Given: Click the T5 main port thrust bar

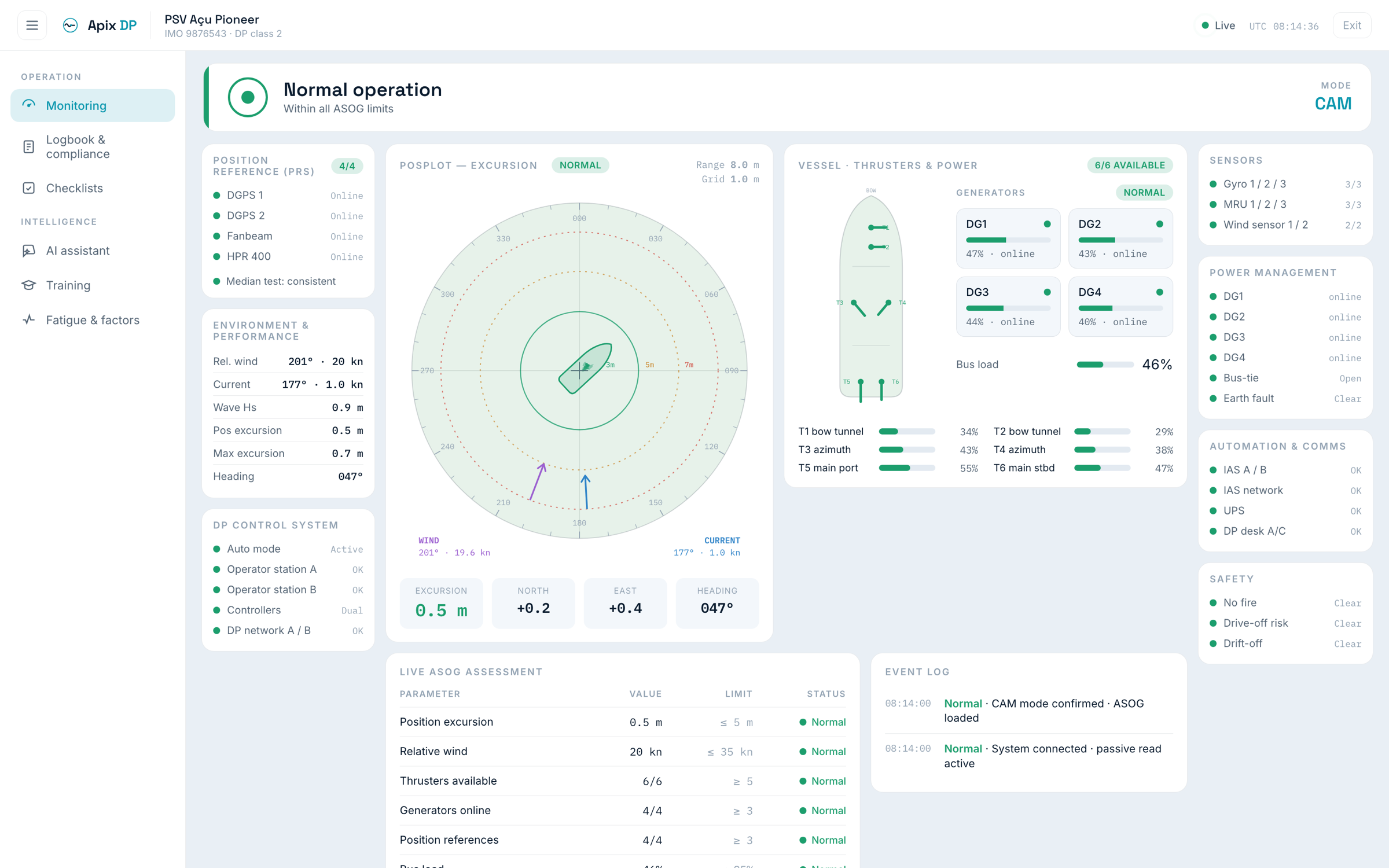Looking at the screenshot, I should click(906, 468).
